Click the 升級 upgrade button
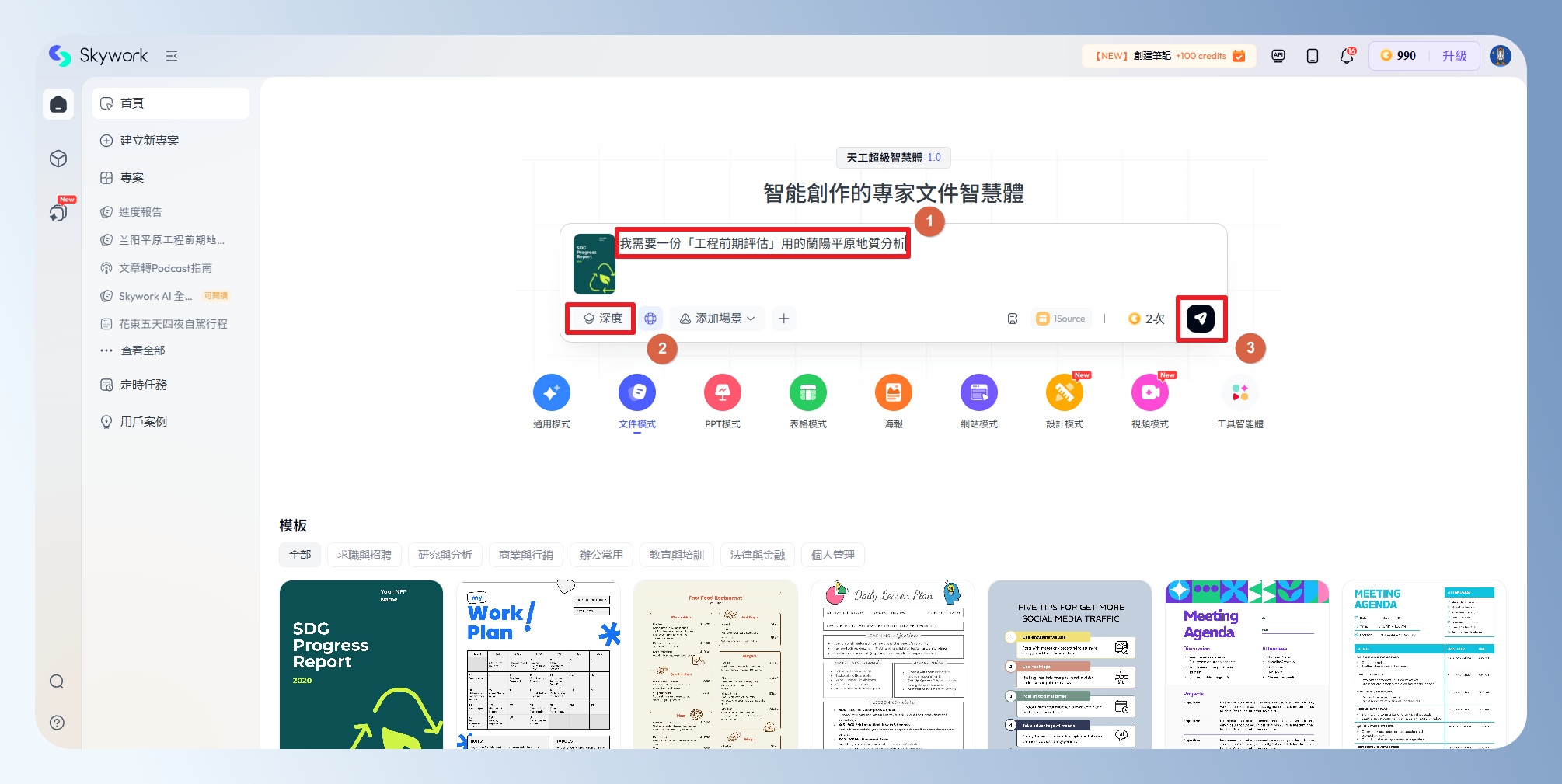The width and height of the screenshot is (1562, 784). coord(1454,56)
